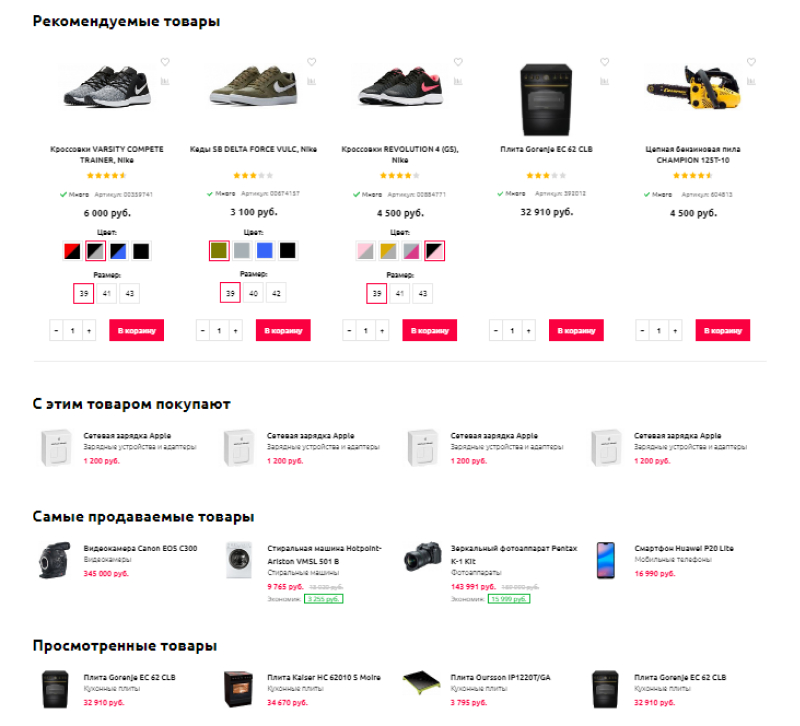Screen dimensions: 800x726
Task: Add CHAMPION chainsaw to comparison chart
Action: click(751, 81)
